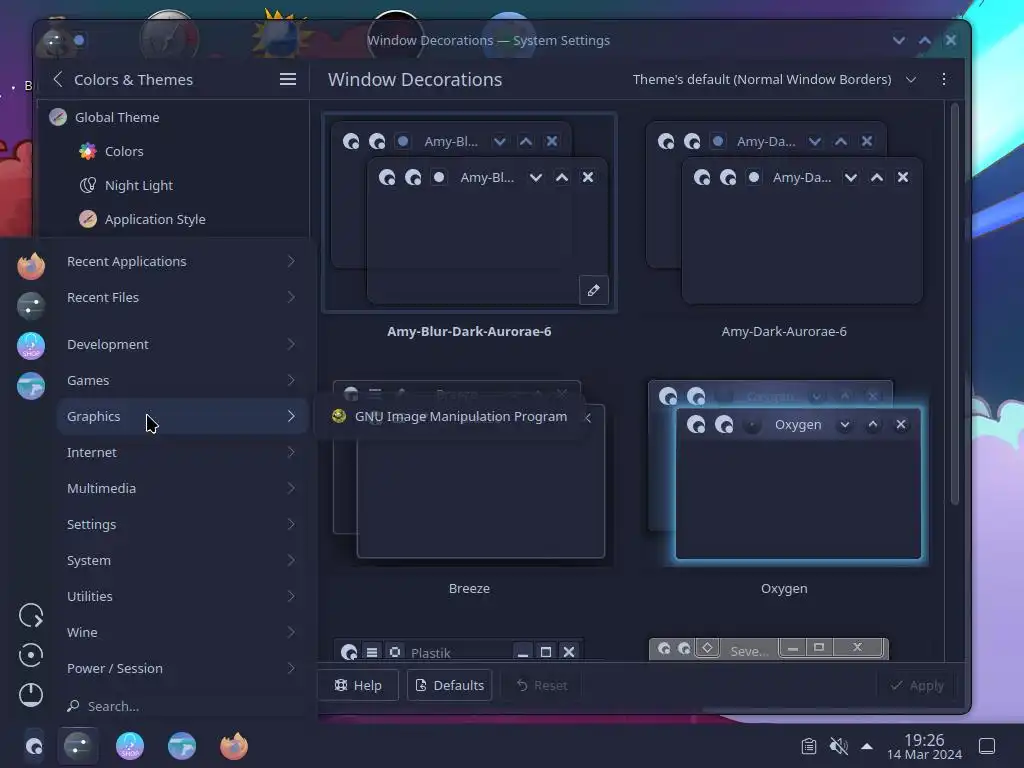
Task: Open System Settings from launcher favorites
Action: click(x=31, y=306)
